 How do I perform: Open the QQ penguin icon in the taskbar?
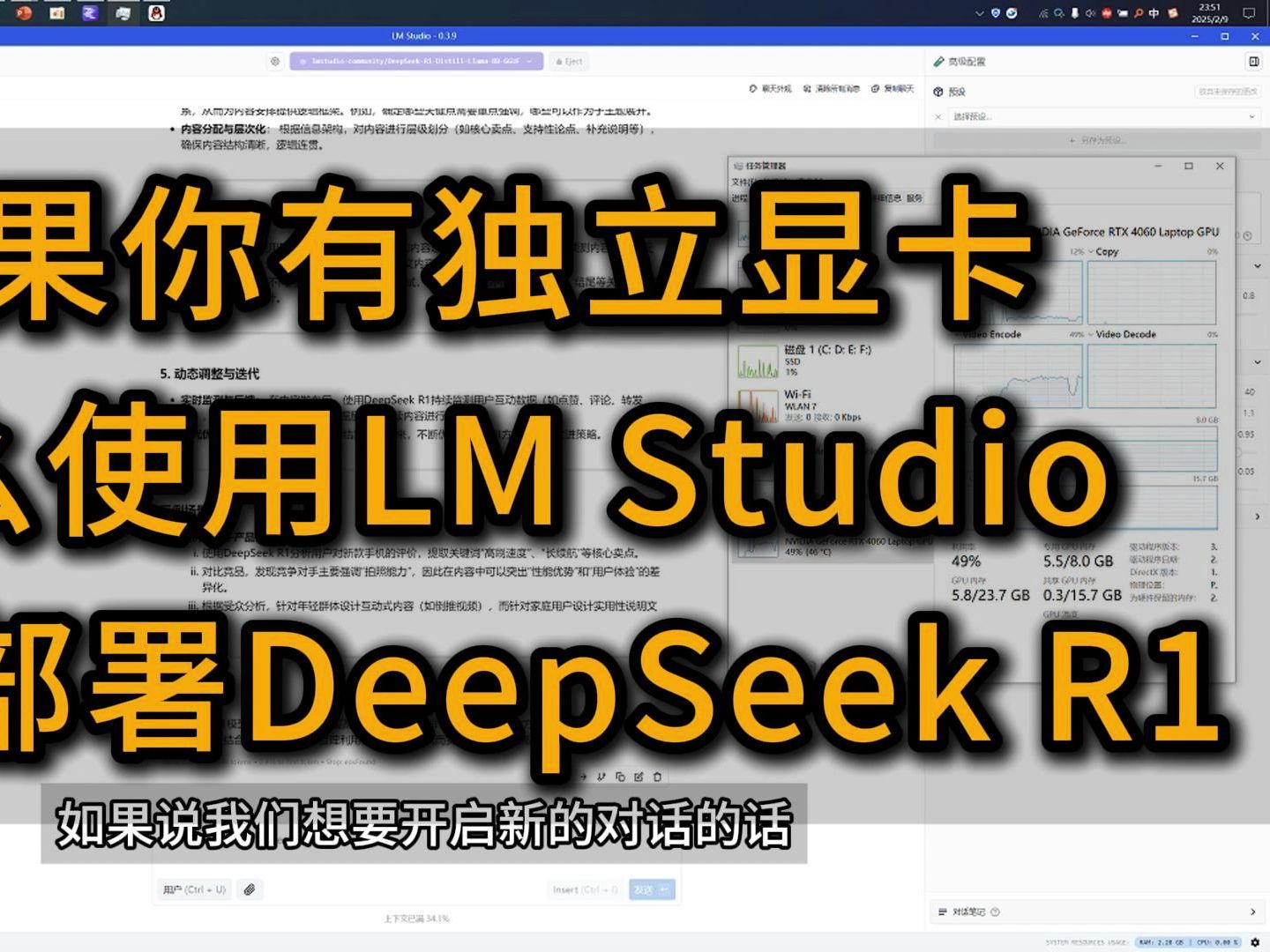click(x=156, y=12)
